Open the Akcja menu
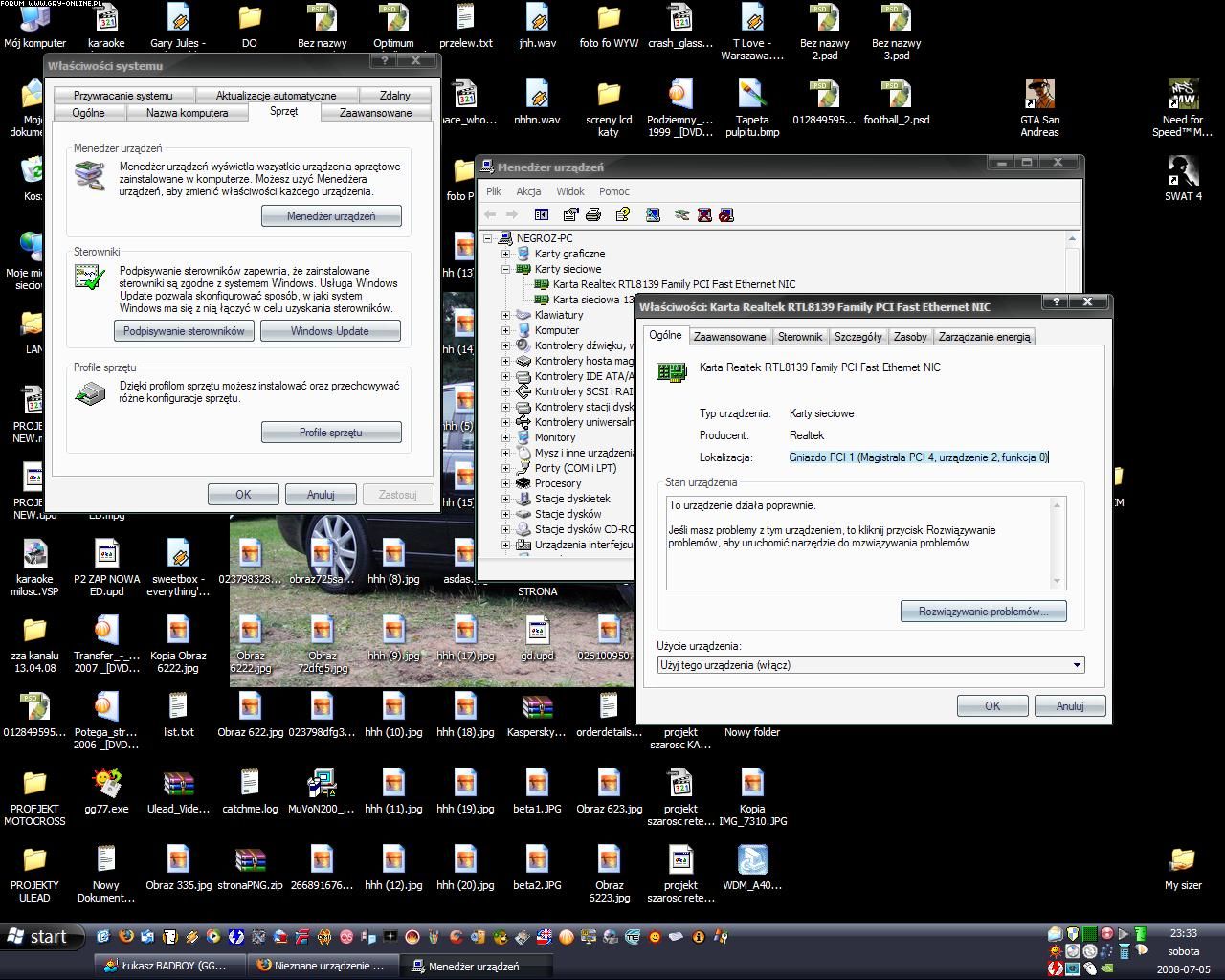1225x980 pixels. pyautogui.click(x=528, y=191)
